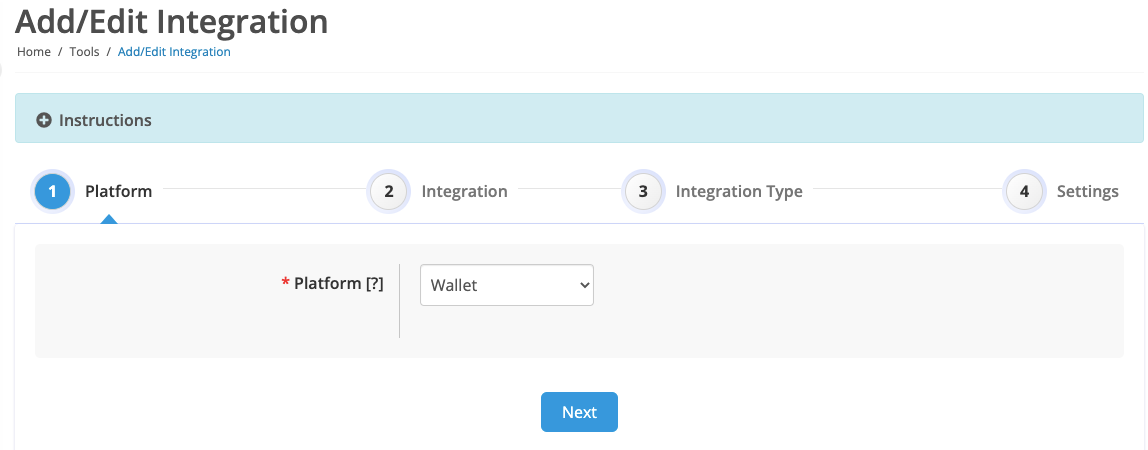1148x450 pixels.
Task: Click the Add/Edit Integration breadcrumb link
Action: point(174,52)
